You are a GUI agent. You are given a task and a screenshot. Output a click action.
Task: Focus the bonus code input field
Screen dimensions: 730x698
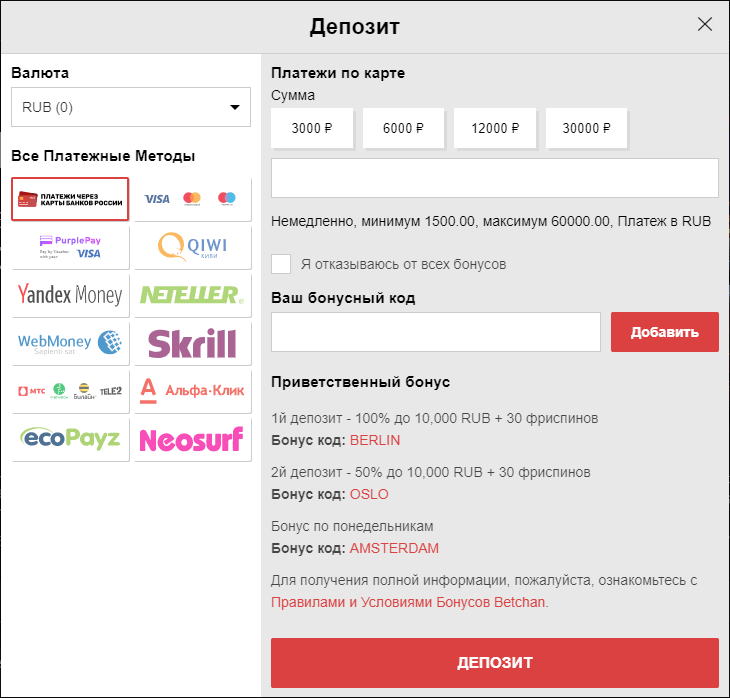pyautogui.click(x=436, y=332)
